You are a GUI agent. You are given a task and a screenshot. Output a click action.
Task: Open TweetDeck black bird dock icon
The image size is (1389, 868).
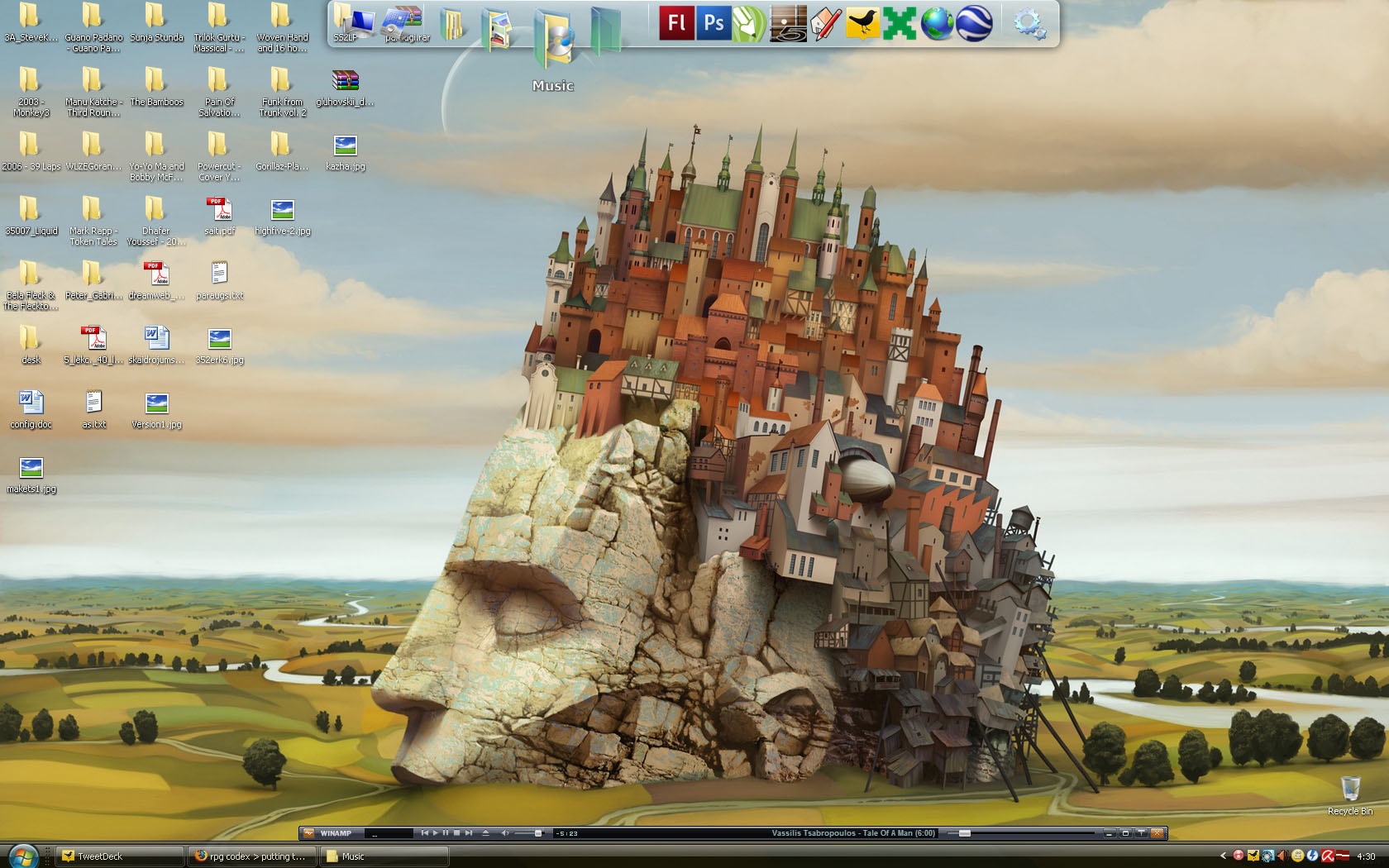(862, 23)
